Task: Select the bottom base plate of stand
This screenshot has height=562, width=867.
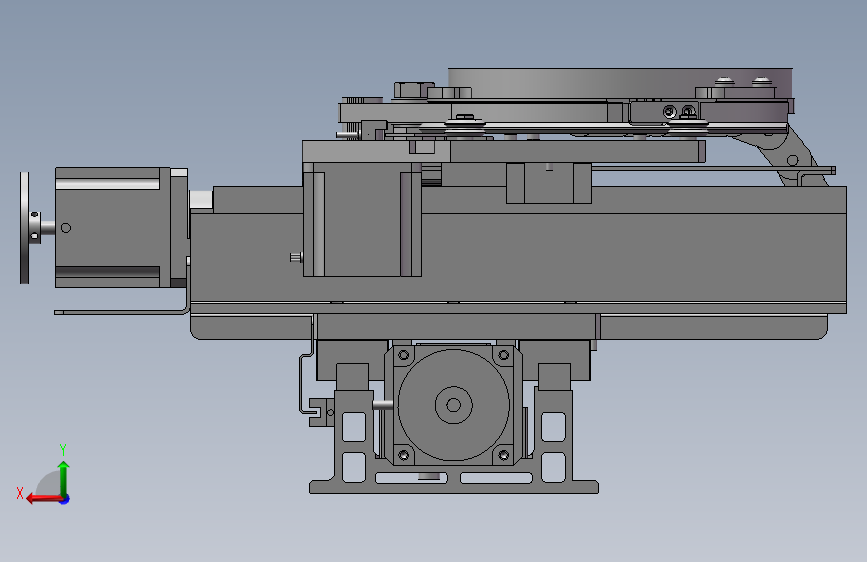Action: [454, 487]
